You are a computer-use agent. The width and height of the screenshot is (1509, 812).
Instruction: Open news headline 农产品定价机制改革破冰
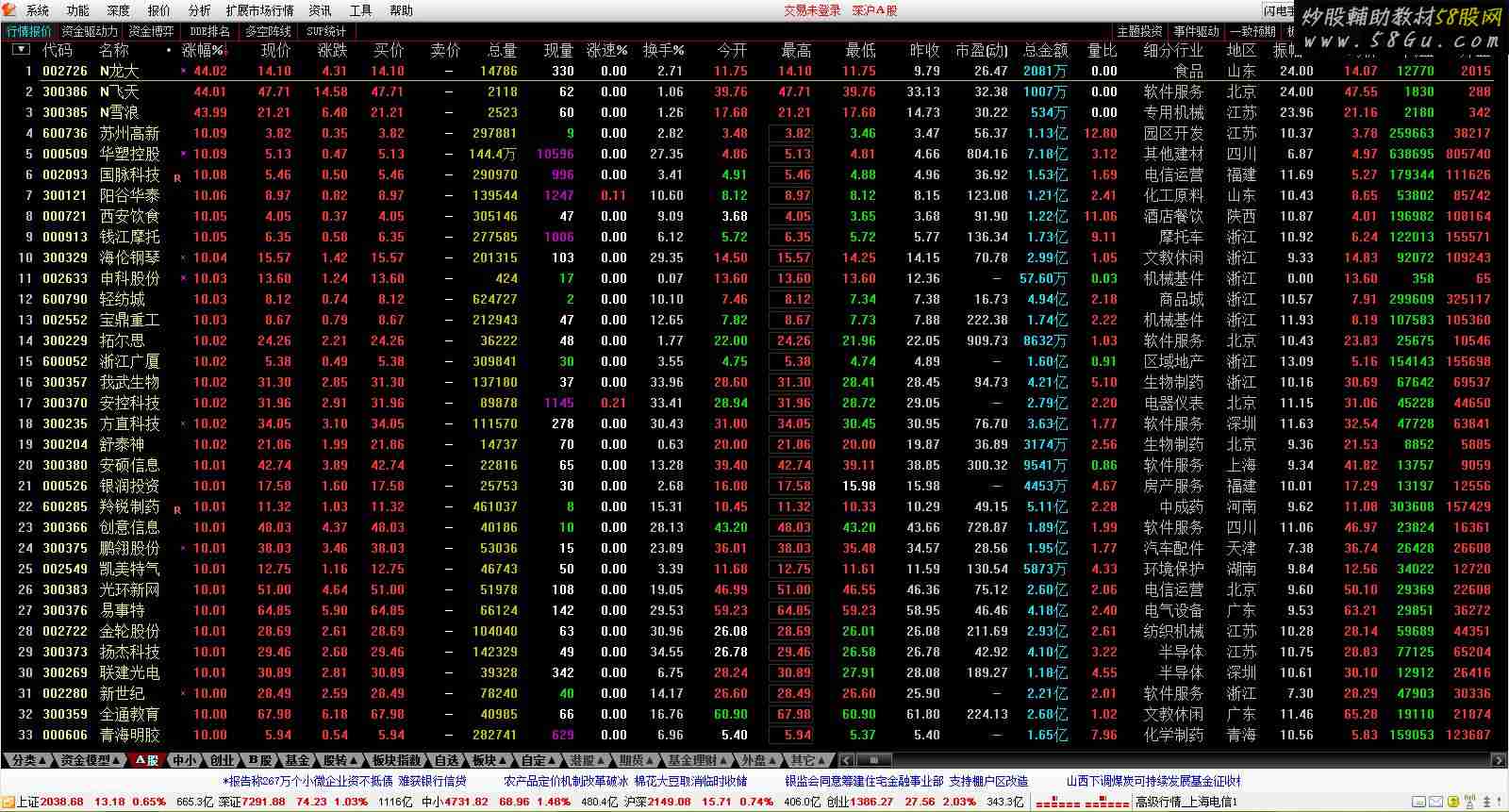pyautogui.click(x=566, y=781)
